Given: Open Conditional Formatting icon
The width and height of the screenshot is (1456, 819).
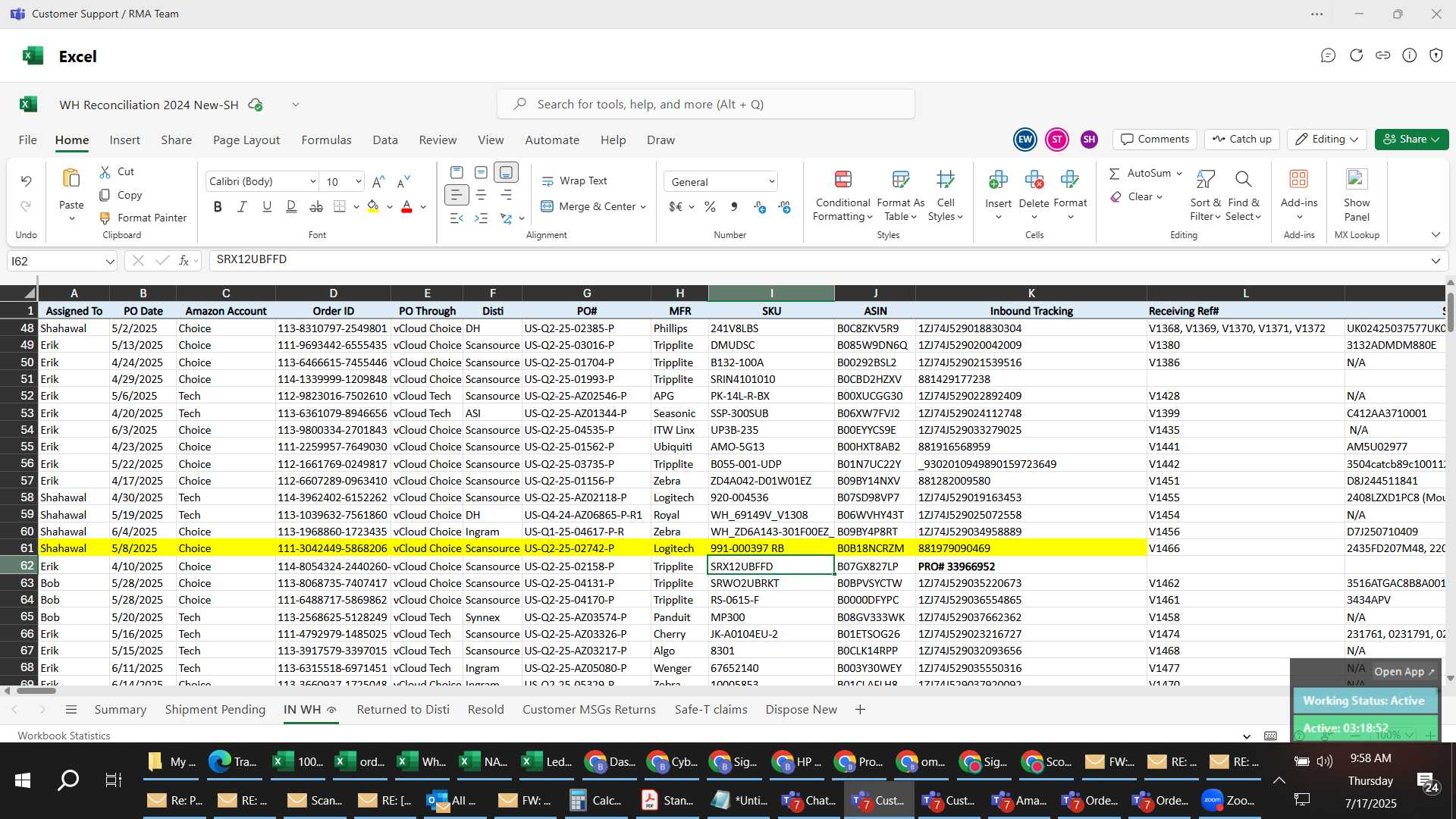Looking at the screenshot, I should coord(843,180).
